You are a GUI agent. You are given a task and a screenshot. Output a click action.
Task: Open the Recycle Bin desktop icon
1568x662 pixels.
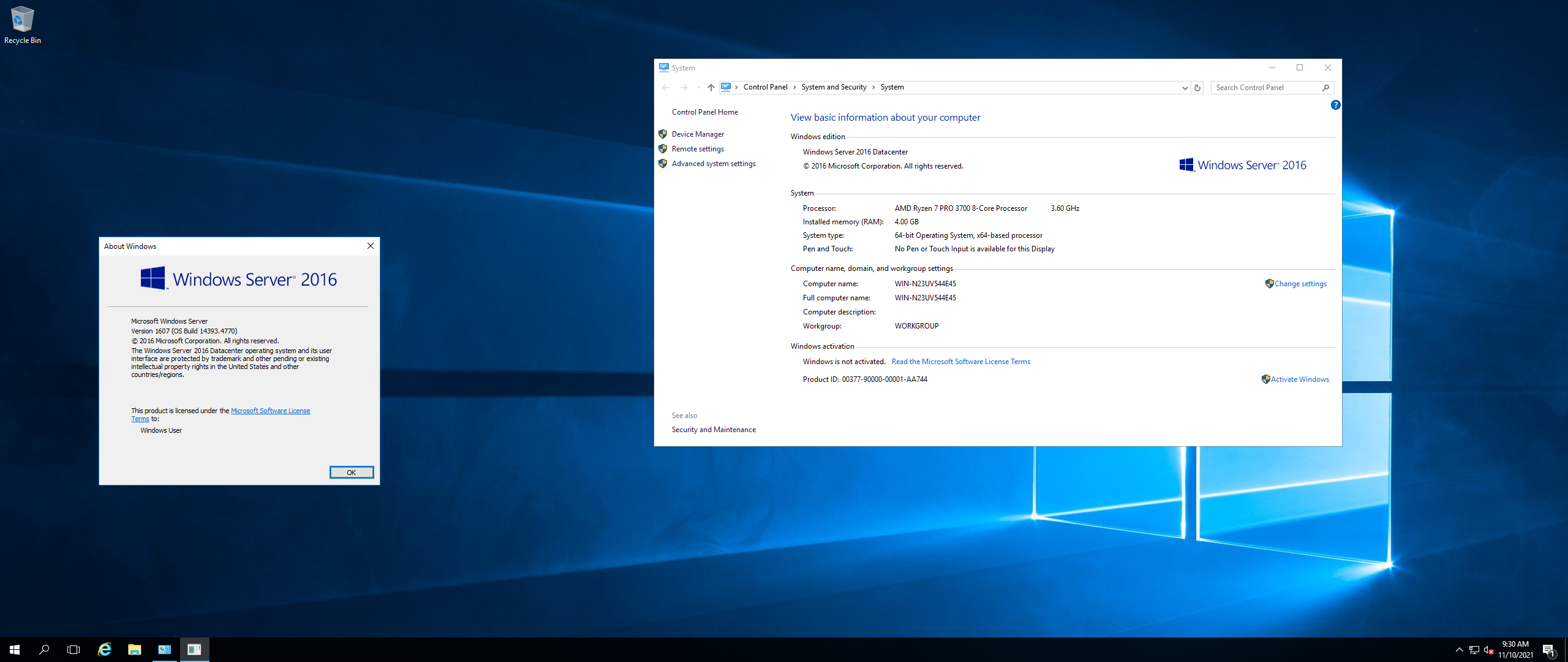23,25
